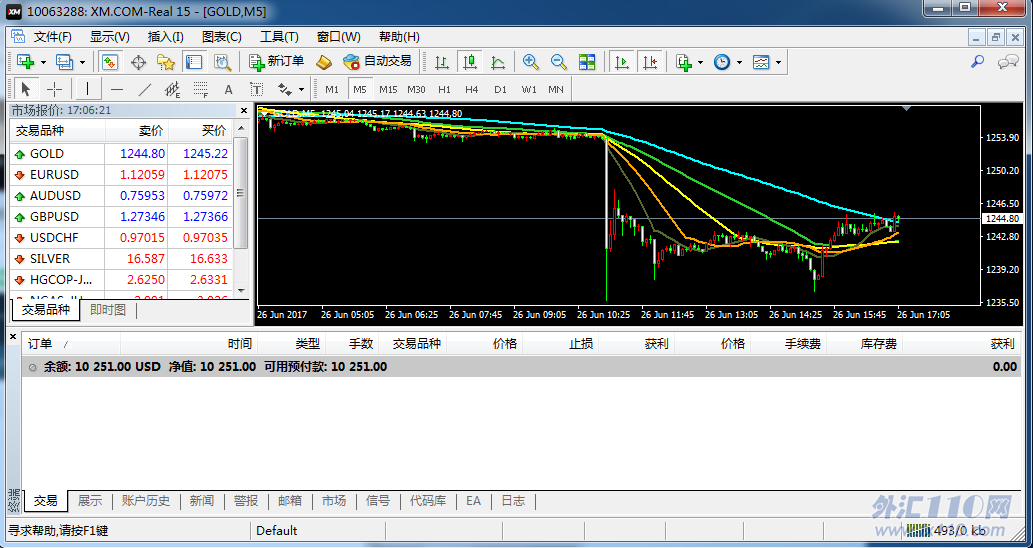
Task: Select the Horizontal Line tool
Action: click(x=117, y=89)
